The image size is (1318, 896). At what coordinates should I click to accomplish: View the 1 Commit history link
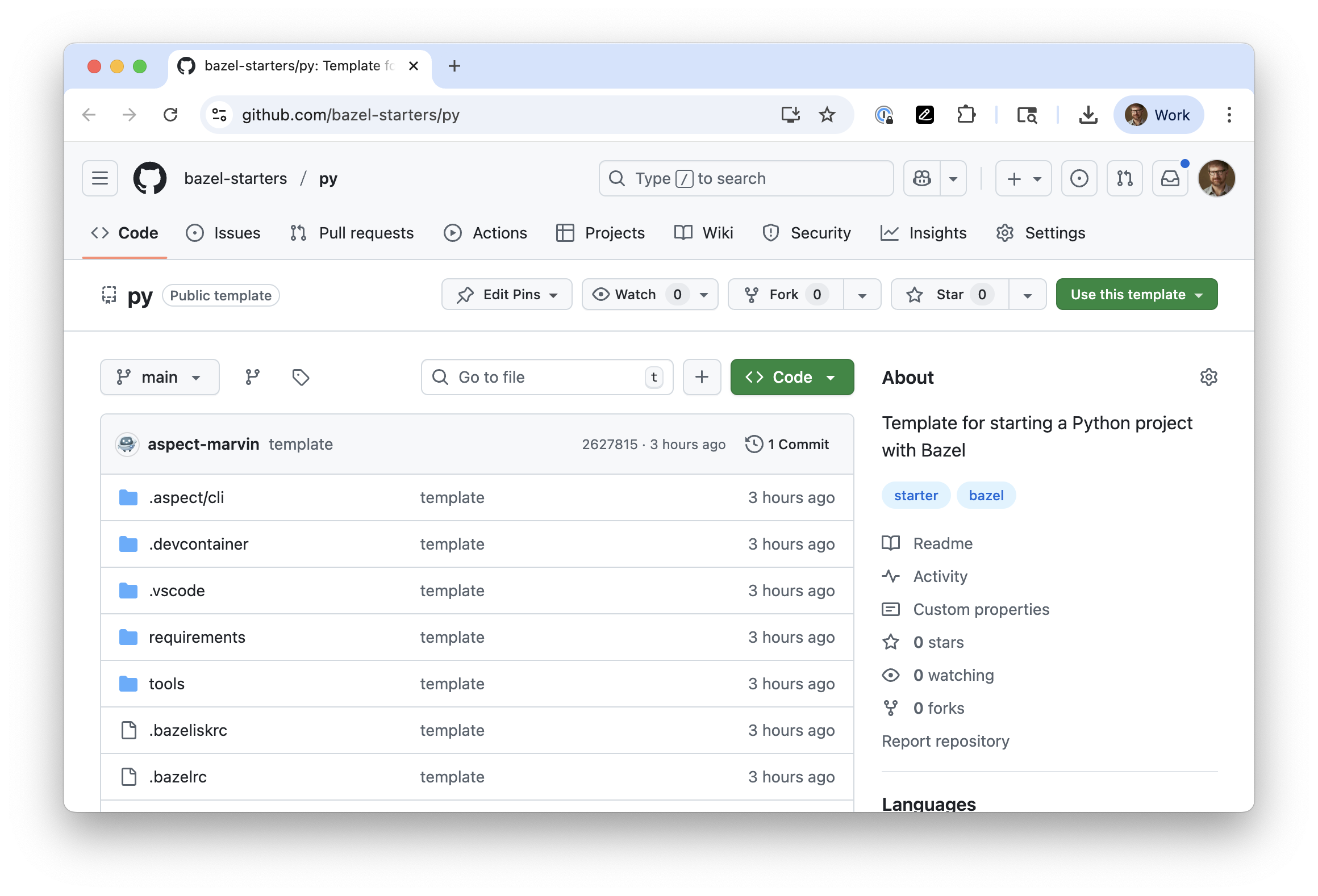click(787, 444)
